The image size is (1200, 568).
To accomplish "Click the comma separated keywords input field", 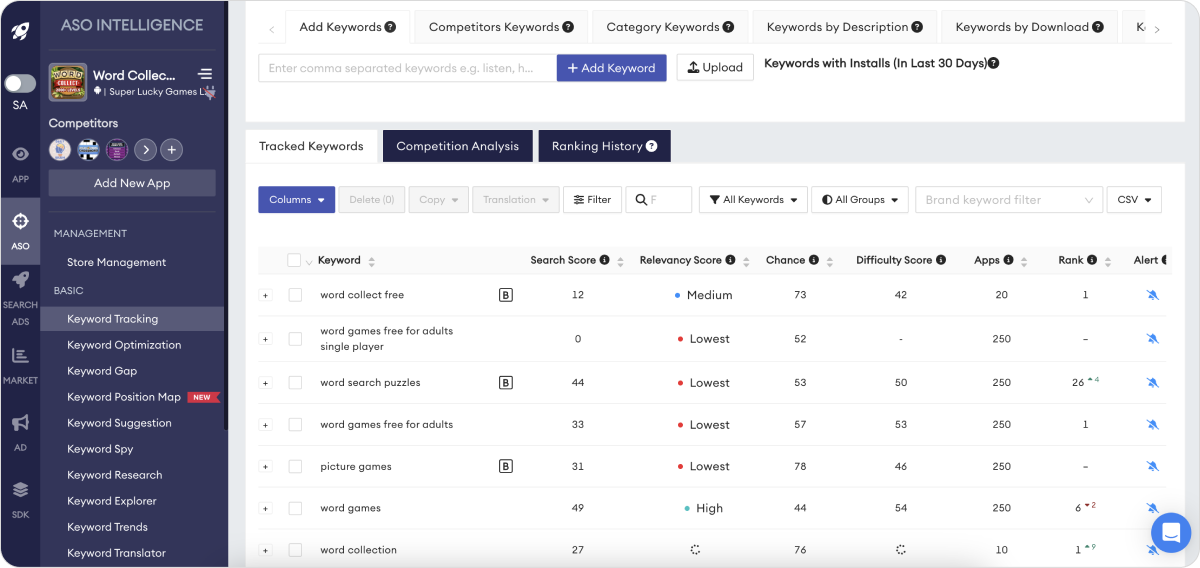I will pyautogui.click(x=408, y=68).
